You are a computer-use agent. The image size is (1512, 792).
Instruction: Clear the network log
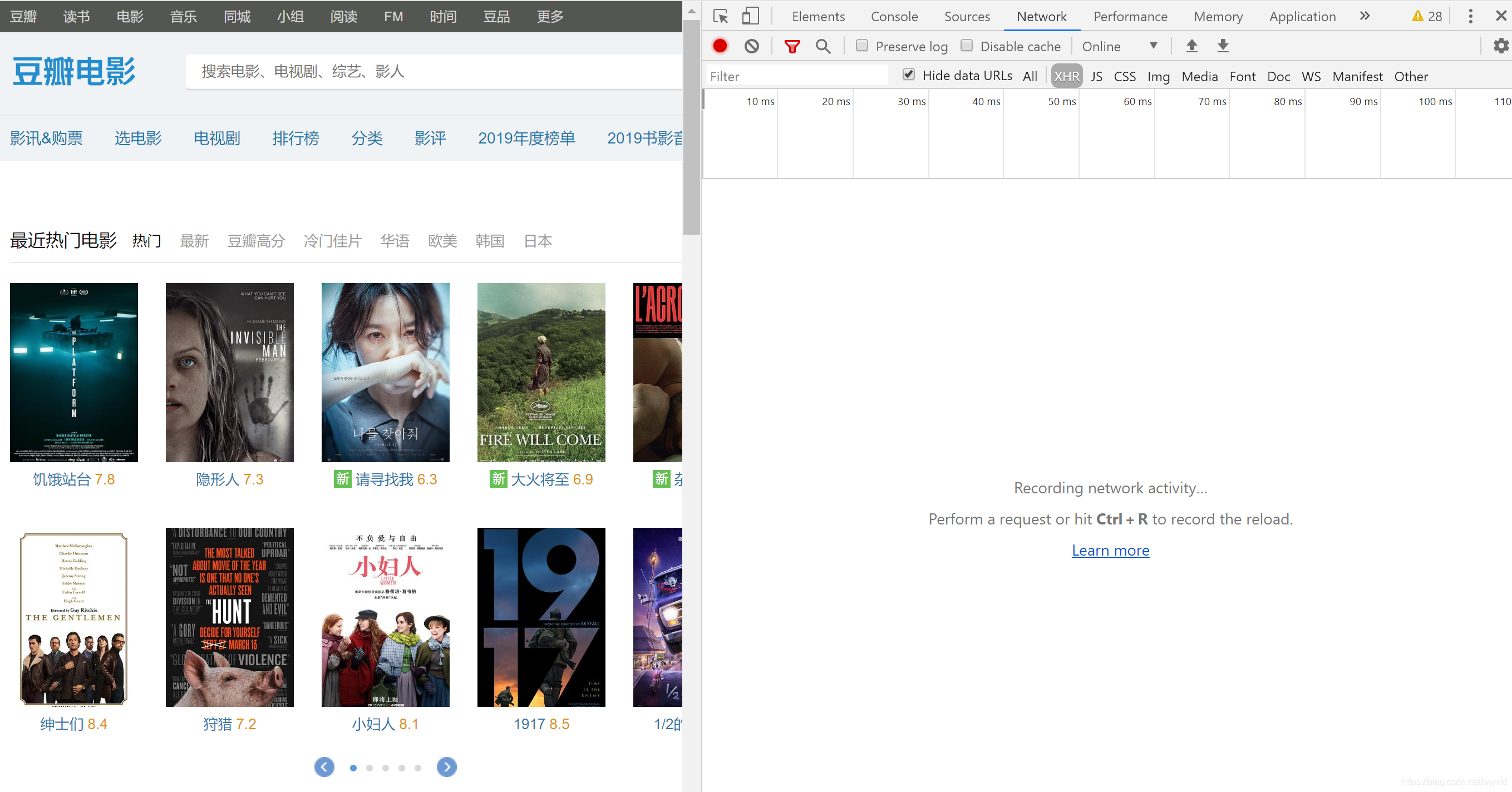click(x=751, y=46)
